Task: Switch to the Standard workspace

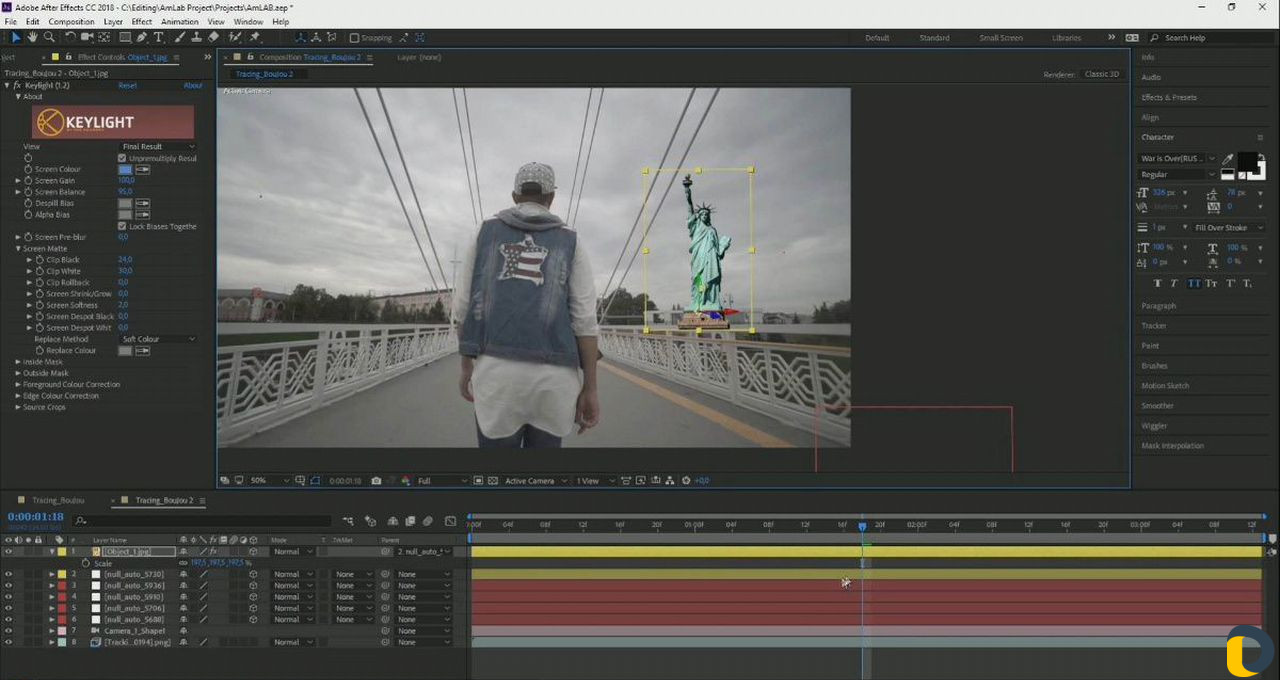Action: click(934, 38)
